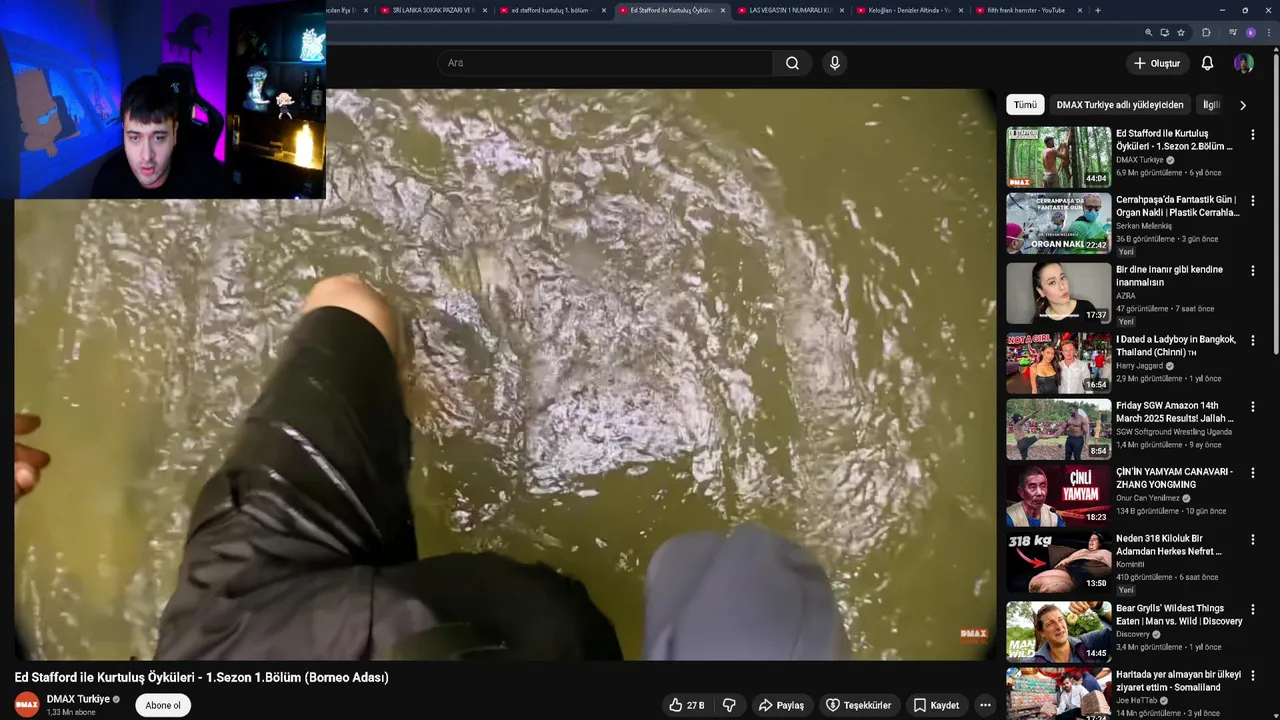This screenshot has width=1280, height=720.
Task: Click Serkan Mellenkiş channel name
Action: pyautogui.click(x=1144, y=226)
